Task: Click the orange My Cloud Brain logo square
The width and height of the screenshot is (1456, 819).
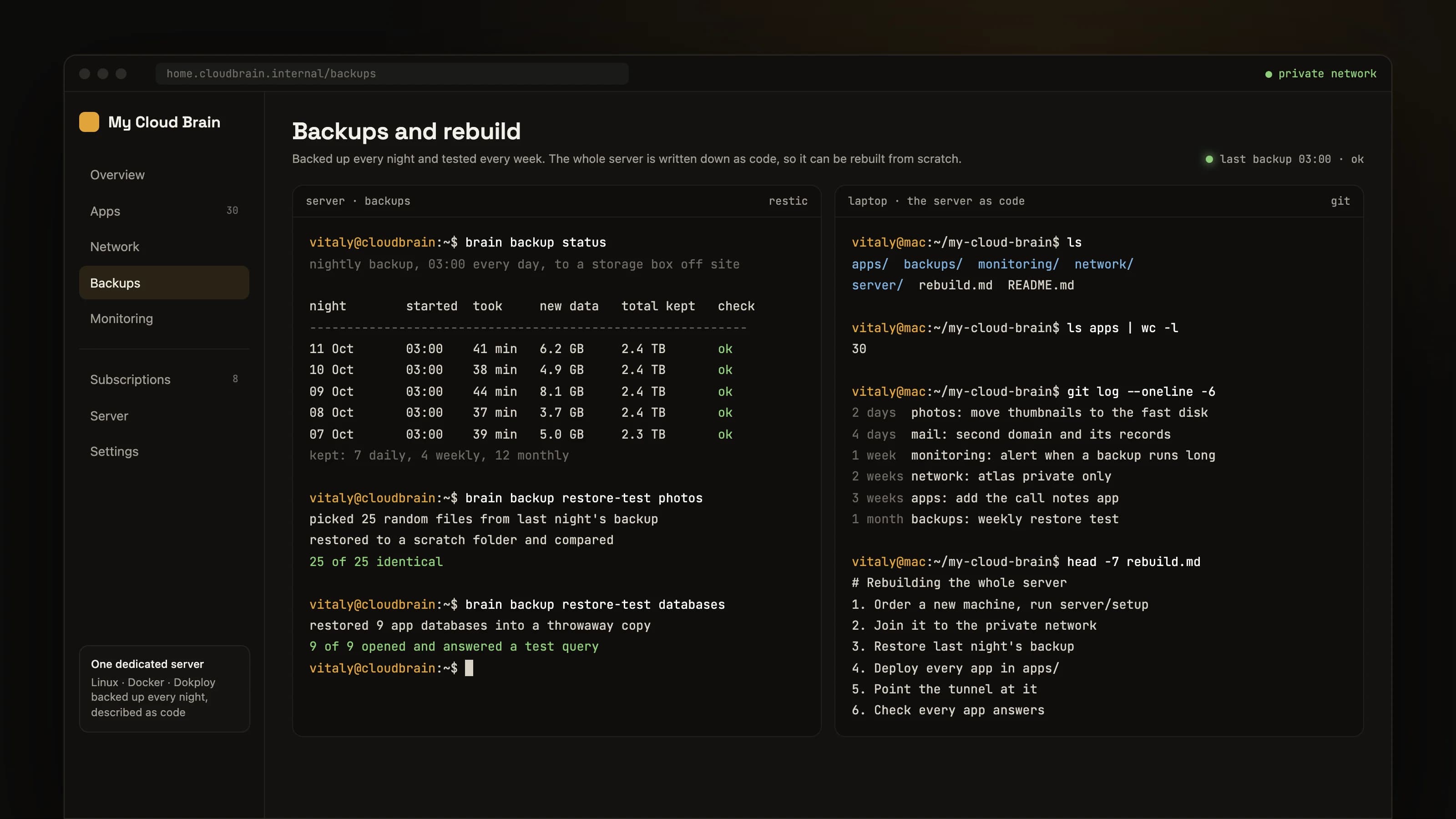Action: (89, 121)
